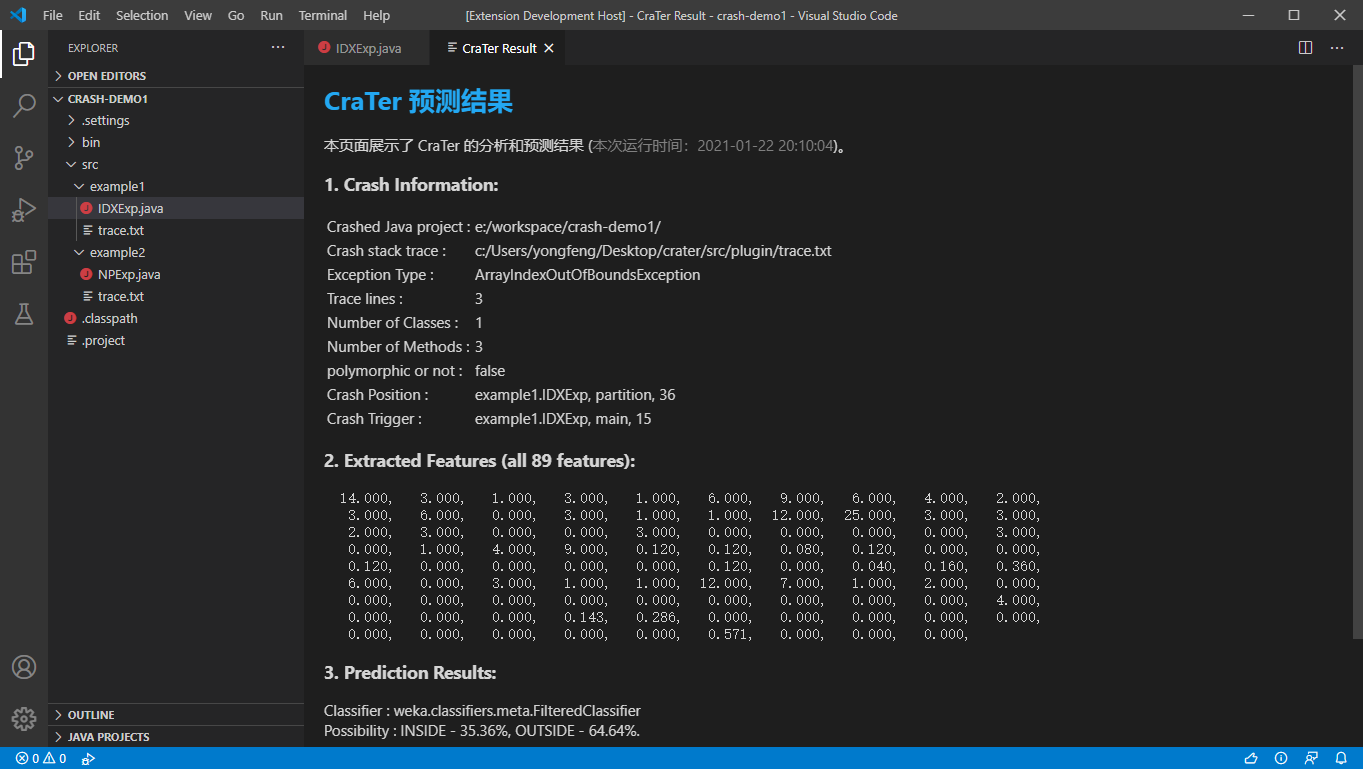The image size is (1363, 769).
Task: Click the Crash Position value text
Action: pos(575,395)
